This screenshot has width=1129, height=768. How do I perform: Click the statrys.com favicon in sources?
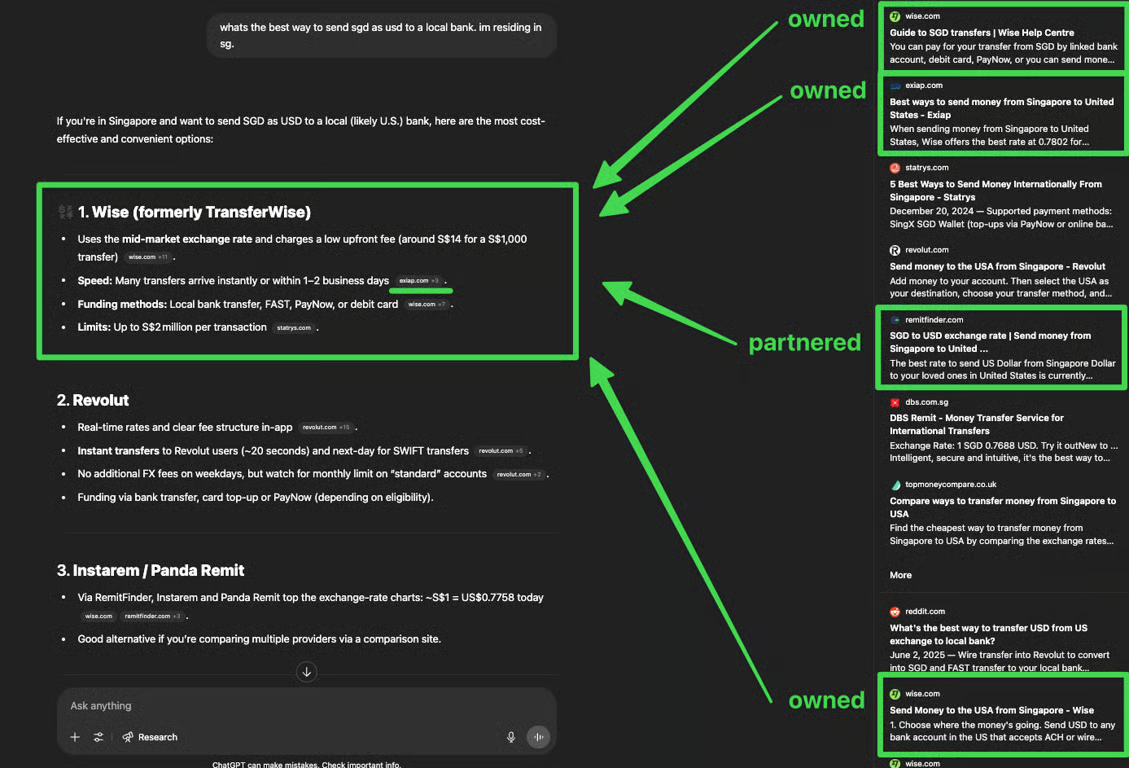coord(895,168)
